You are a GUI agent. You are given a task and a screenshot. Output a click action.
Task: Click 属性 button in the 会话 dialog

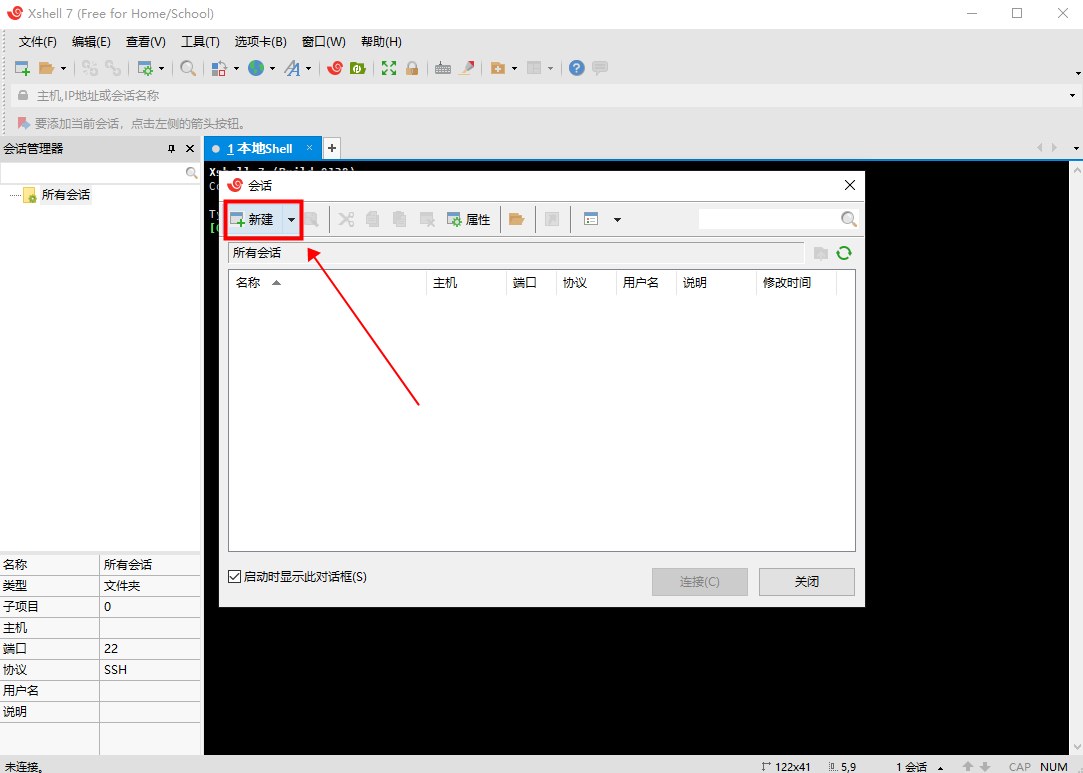(x=469, y=220)
